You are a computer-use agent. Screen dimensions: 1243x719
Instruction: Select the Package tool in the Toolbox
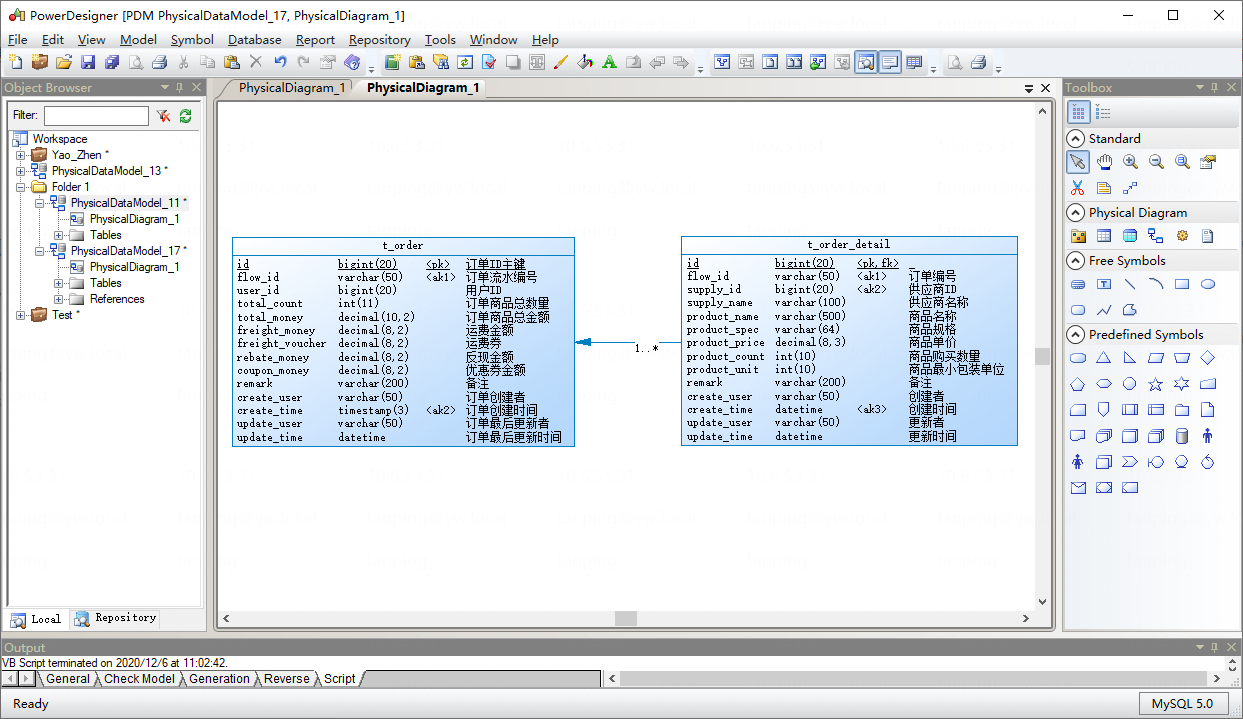(1079, 235)
